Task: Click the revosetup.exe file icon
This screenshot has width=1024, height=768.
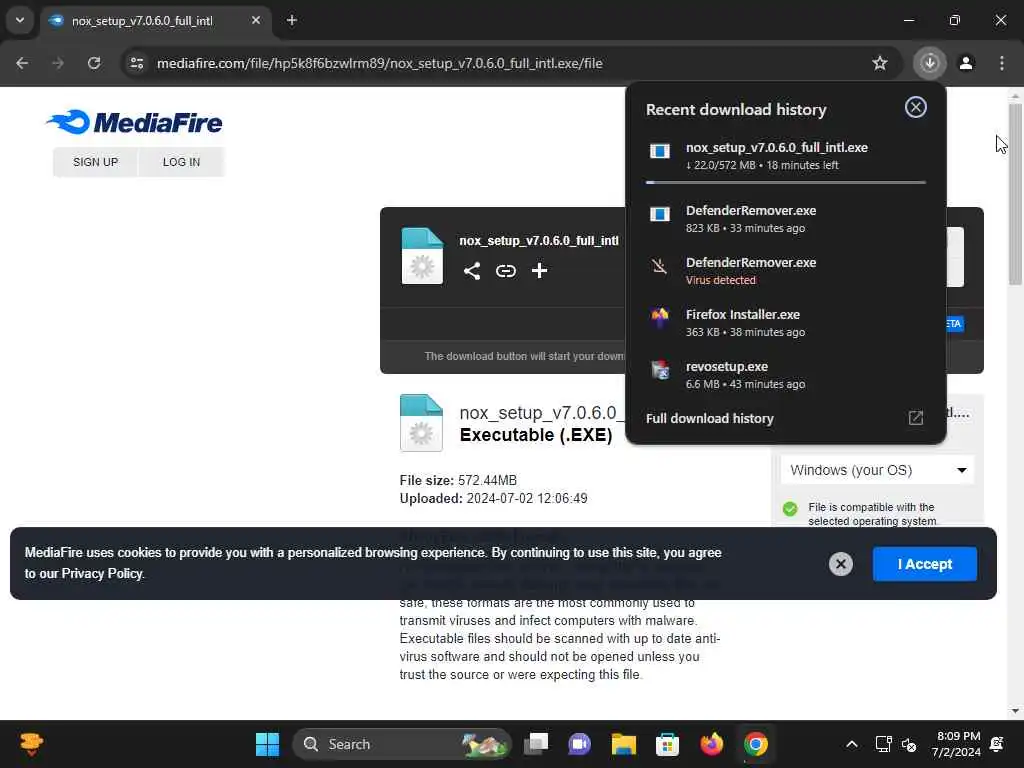Action: (660, 370)
